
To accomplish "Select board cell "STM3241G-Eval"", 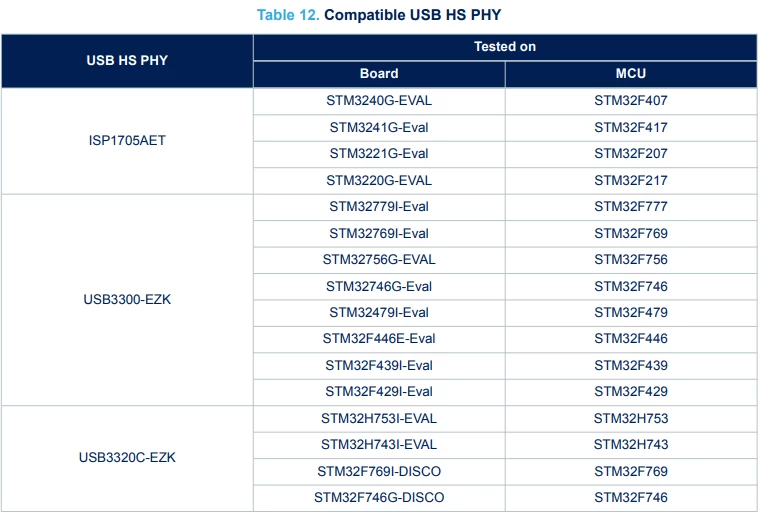I will pyautogui.click(x=379, y=128).
